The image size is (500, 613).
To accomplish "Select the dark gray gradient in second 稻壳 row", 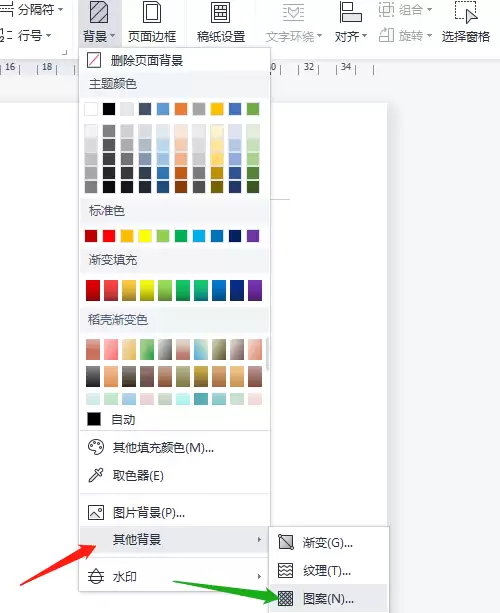I will (x=93, y=376).
